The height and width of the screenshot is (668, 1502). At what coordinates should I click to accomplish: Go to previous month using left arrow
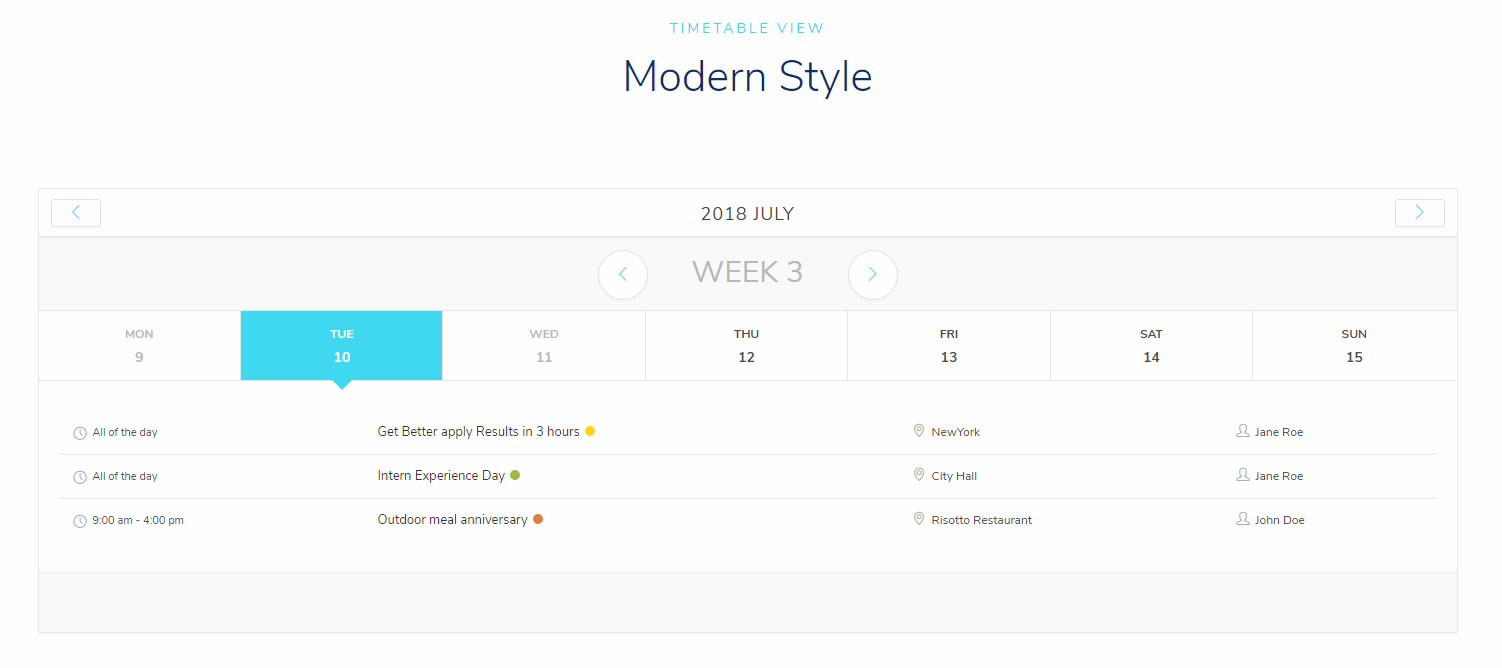[76, 213]
